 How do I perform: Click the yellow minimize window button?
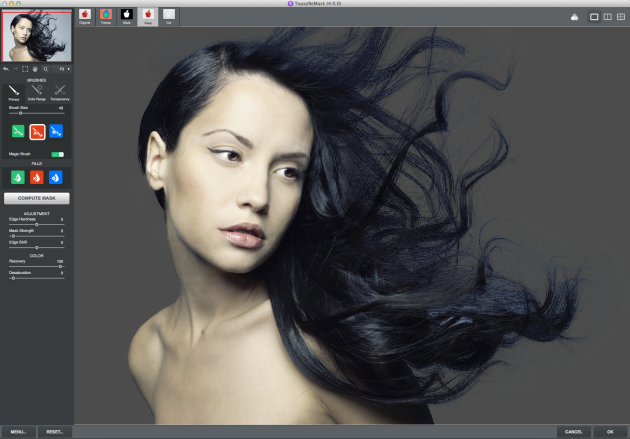(11, 3)
